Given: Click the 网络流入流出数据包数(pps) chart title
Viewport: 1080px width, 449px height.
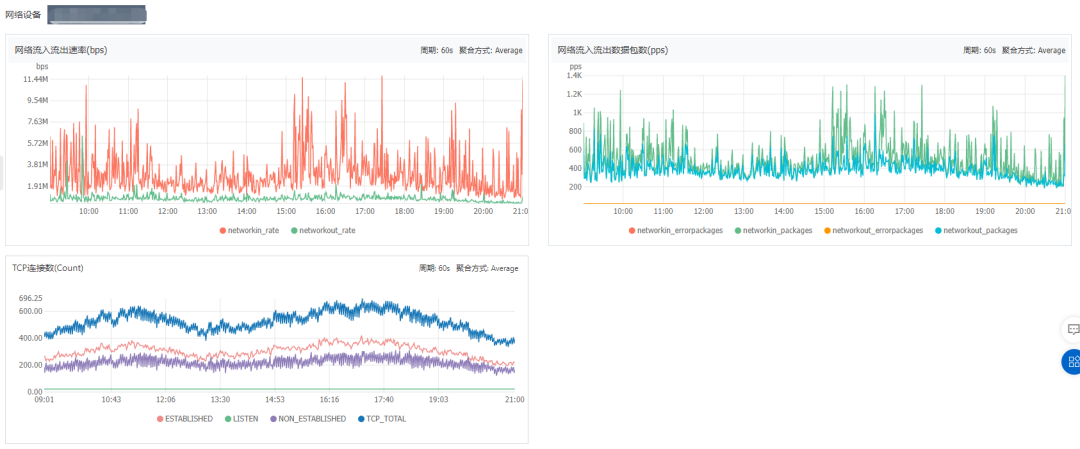Looking at the screenshot, I should click(612, 49).
